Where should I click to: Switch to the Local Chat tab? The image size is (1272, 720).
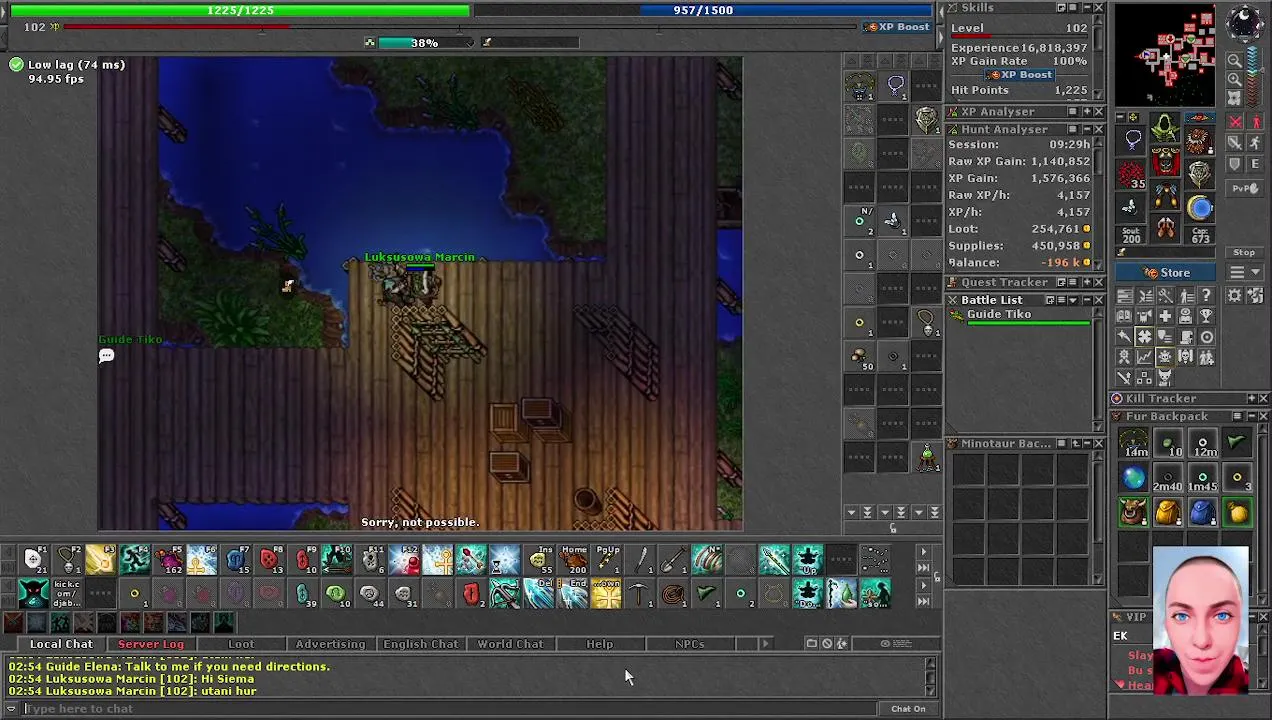tap(61, 644)
